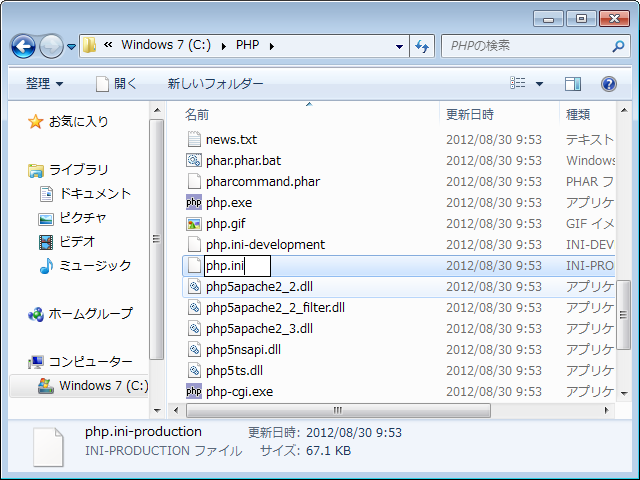640x480 pixels.
Task: Click php.ini-production name in details pane
Action: click(143, 431)
